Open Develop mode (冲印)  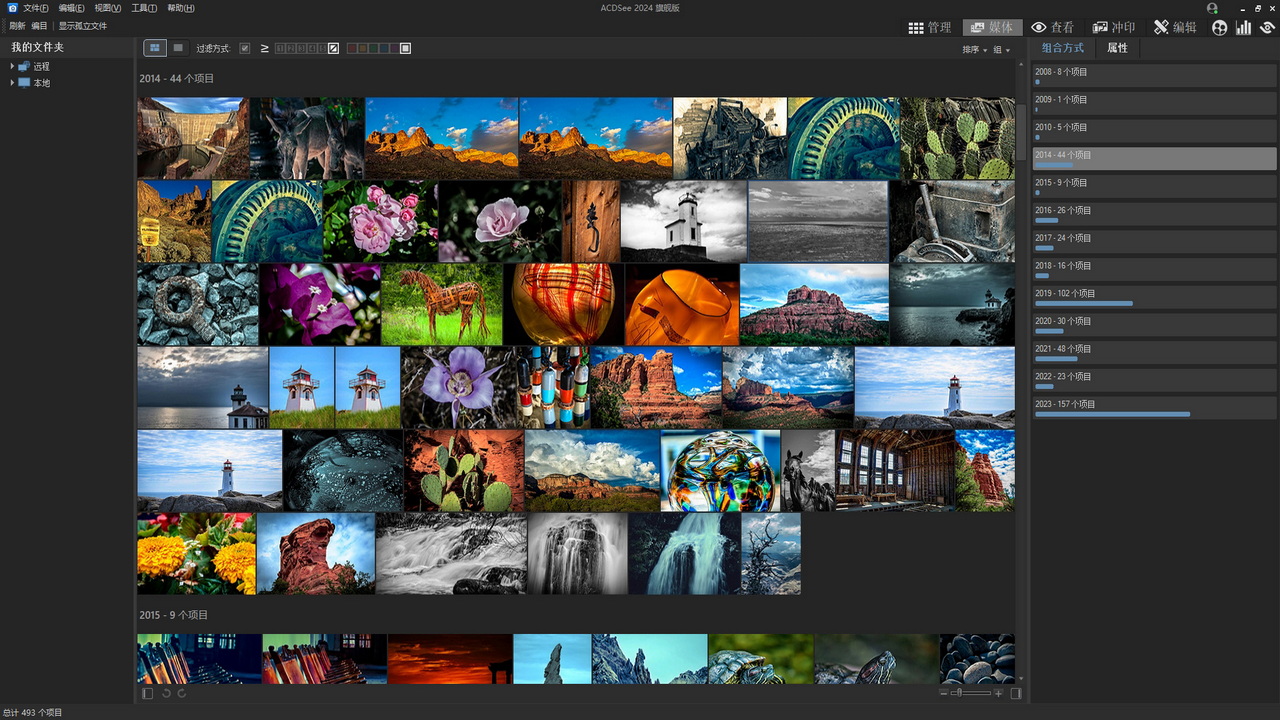pyautogui.click(x=1114, y=27)
